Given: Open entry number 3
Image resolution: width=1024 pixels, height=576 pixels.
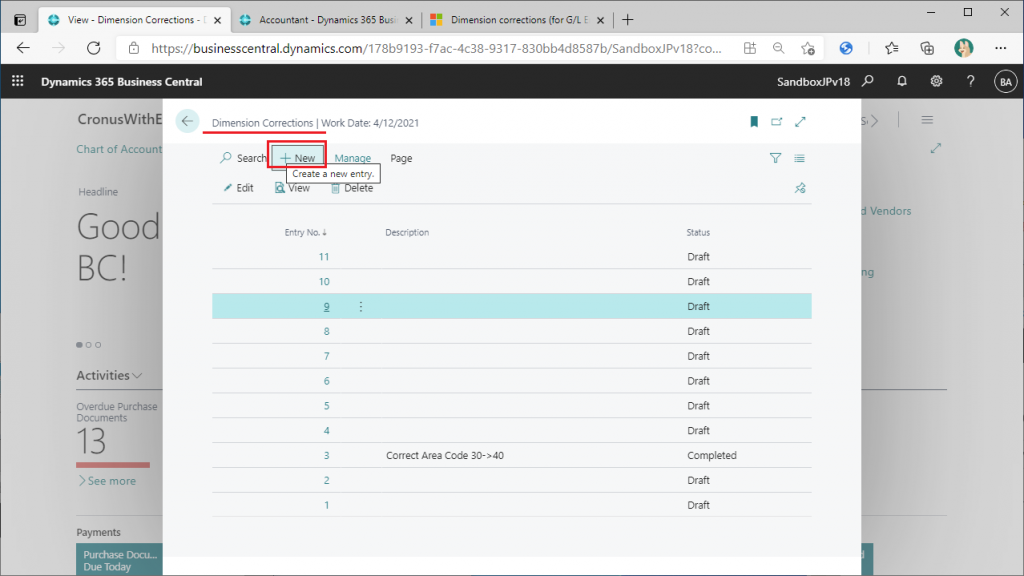Looking at the screenshot, I should point(327,455).
